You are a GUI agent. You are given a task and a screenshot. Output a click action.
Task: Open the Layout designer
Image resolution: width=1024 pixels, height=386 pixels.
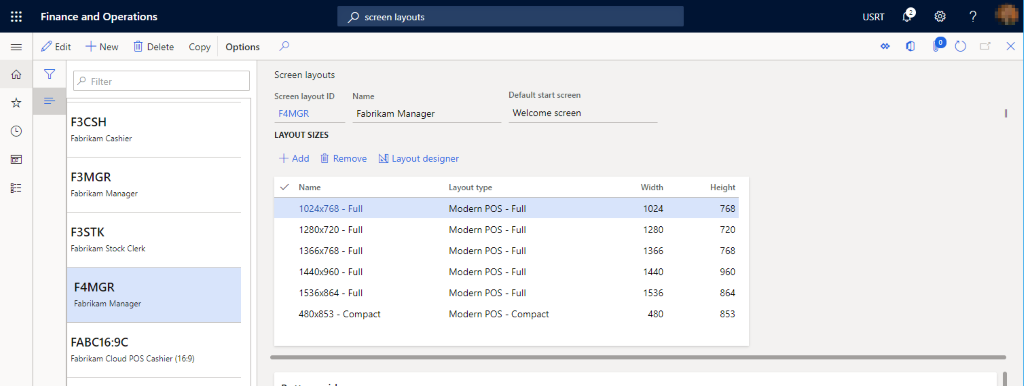(419, 158)
